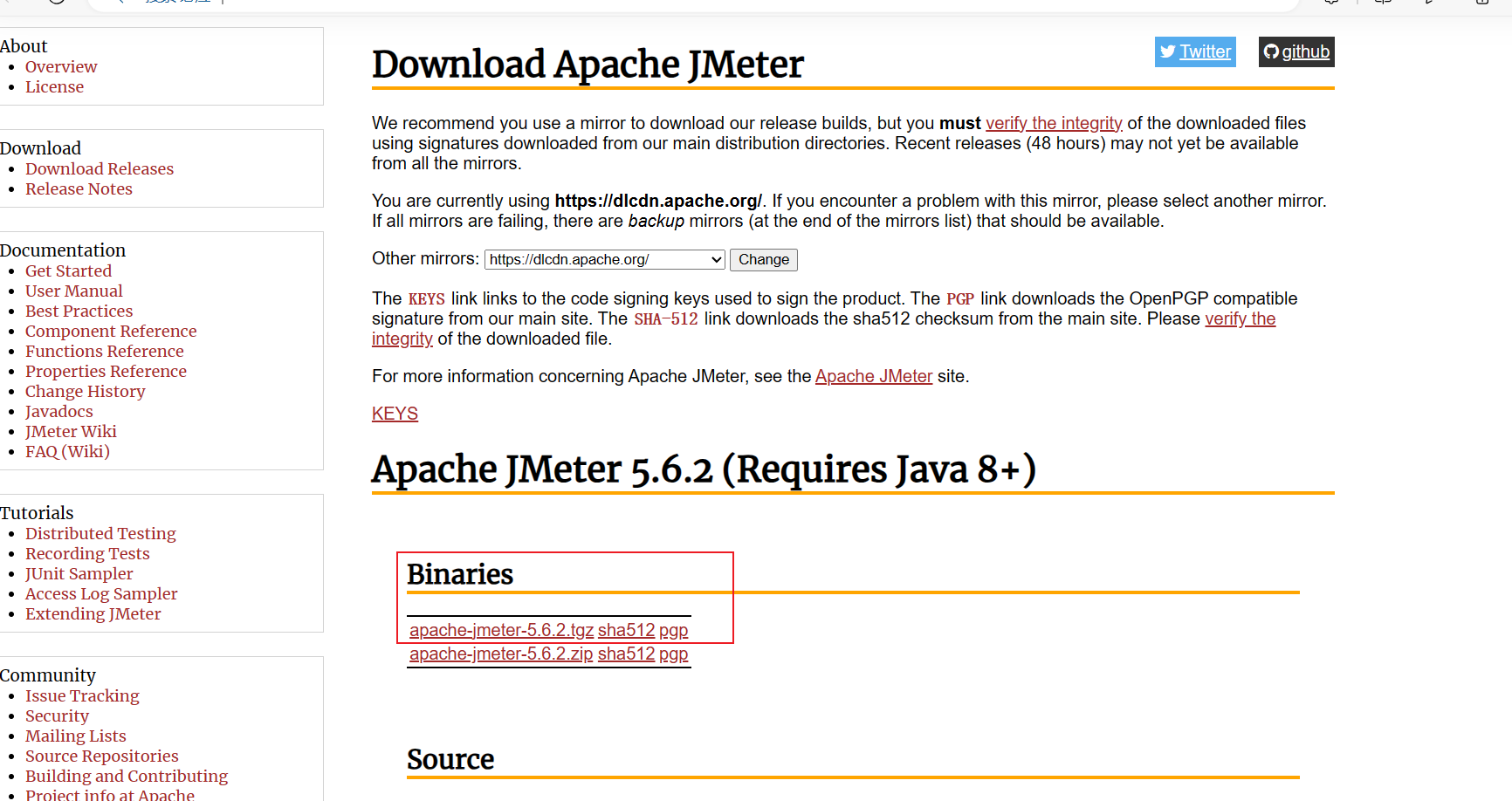Image resolution: width=1512 pixels, height=801 pixels.
Task: Download apache-jmeter-5.6.2.zip binary
Action: (501, 654)
